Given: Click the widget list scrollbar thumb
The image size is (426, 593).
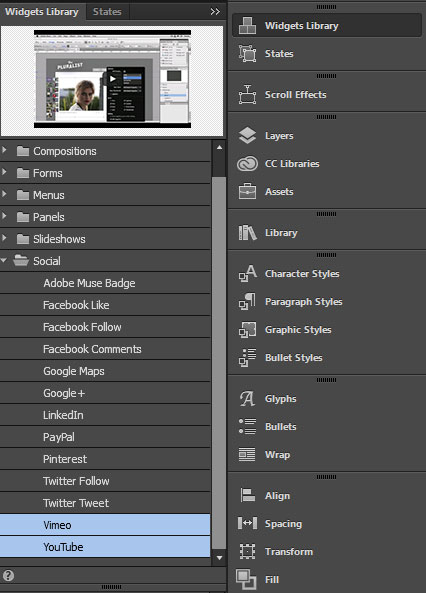Looking at the screenshot, I should tap(219, 362).
